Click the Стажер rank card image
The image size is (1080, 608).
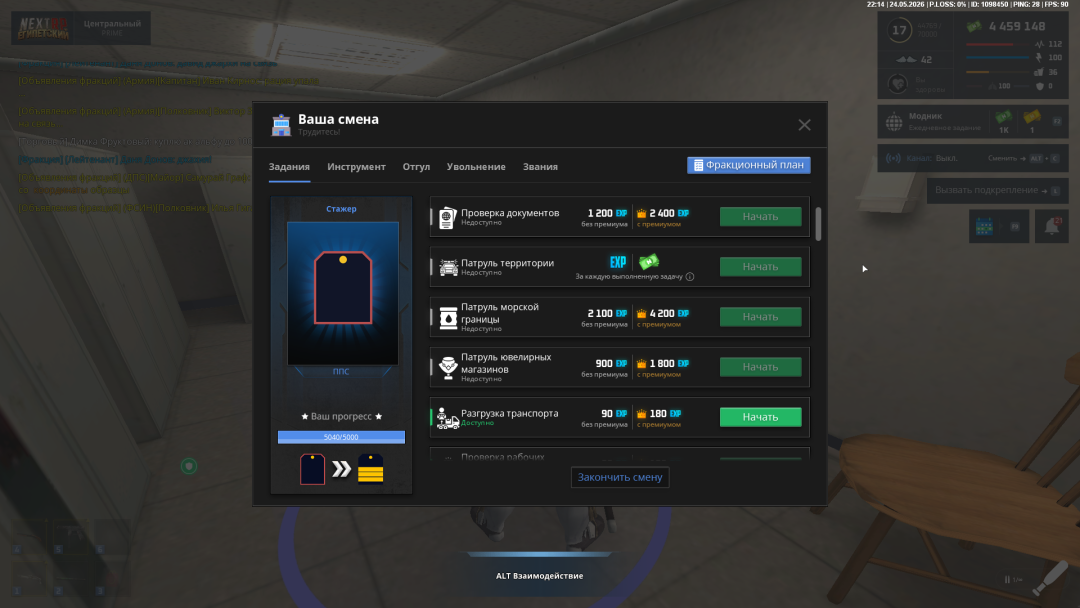point(342,293)
